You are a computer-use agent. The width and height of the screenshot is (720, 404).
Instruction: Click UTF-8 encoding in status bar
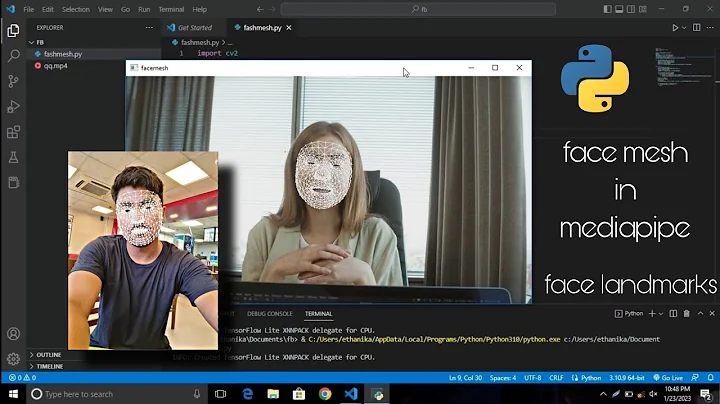(x=533, y=378)
